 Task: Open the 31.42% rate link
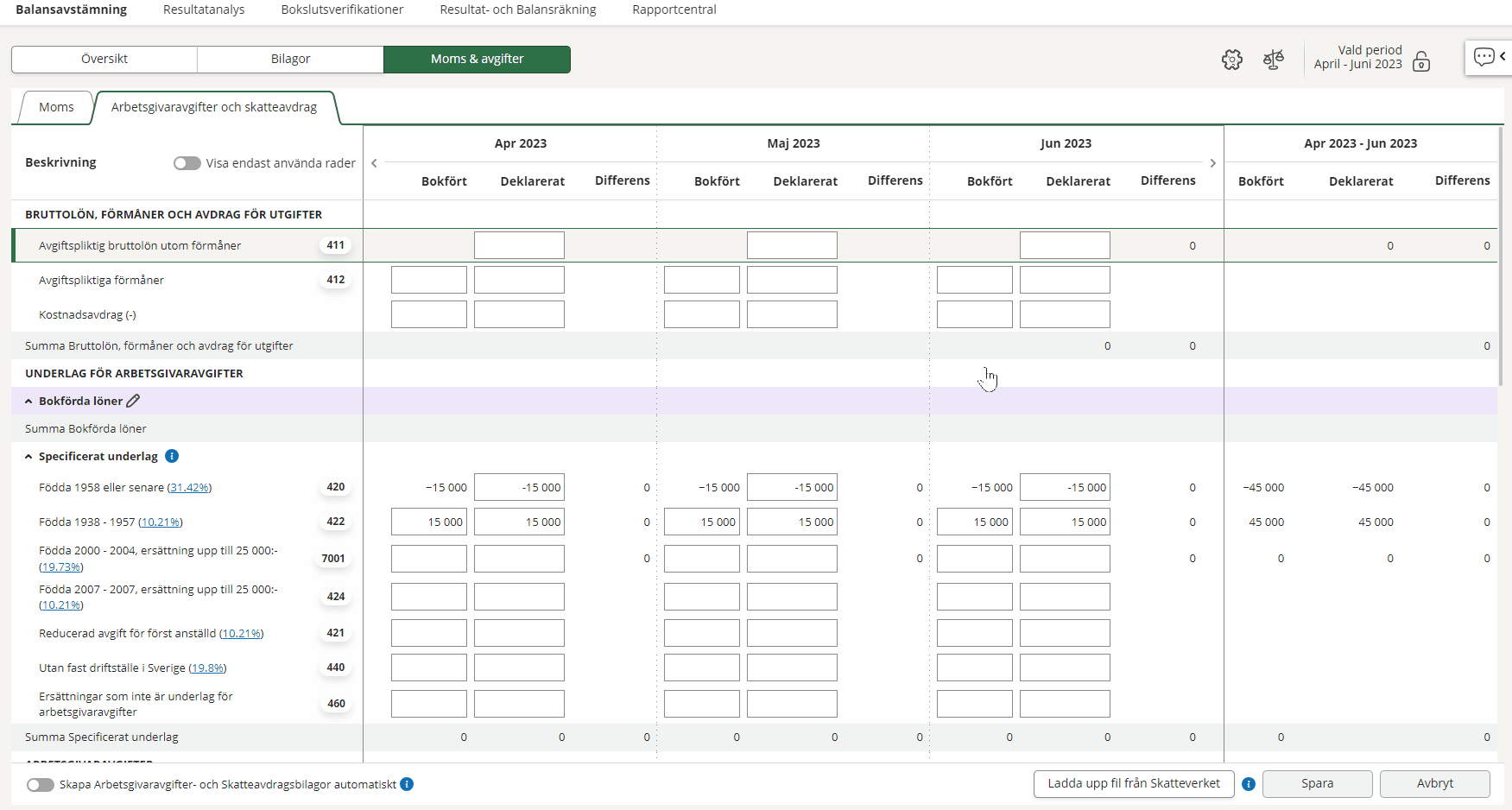coord(189,488)
